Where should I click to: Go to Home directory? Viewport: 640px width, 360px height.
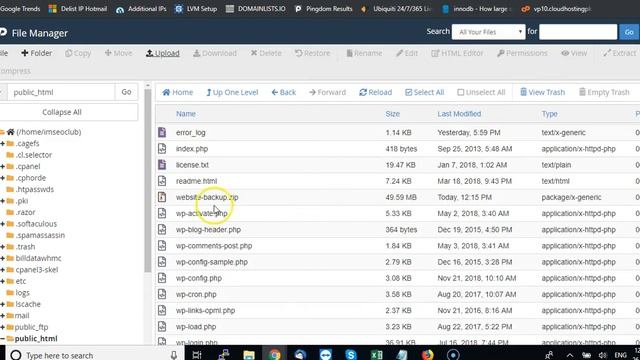click(x=178, y=92)
